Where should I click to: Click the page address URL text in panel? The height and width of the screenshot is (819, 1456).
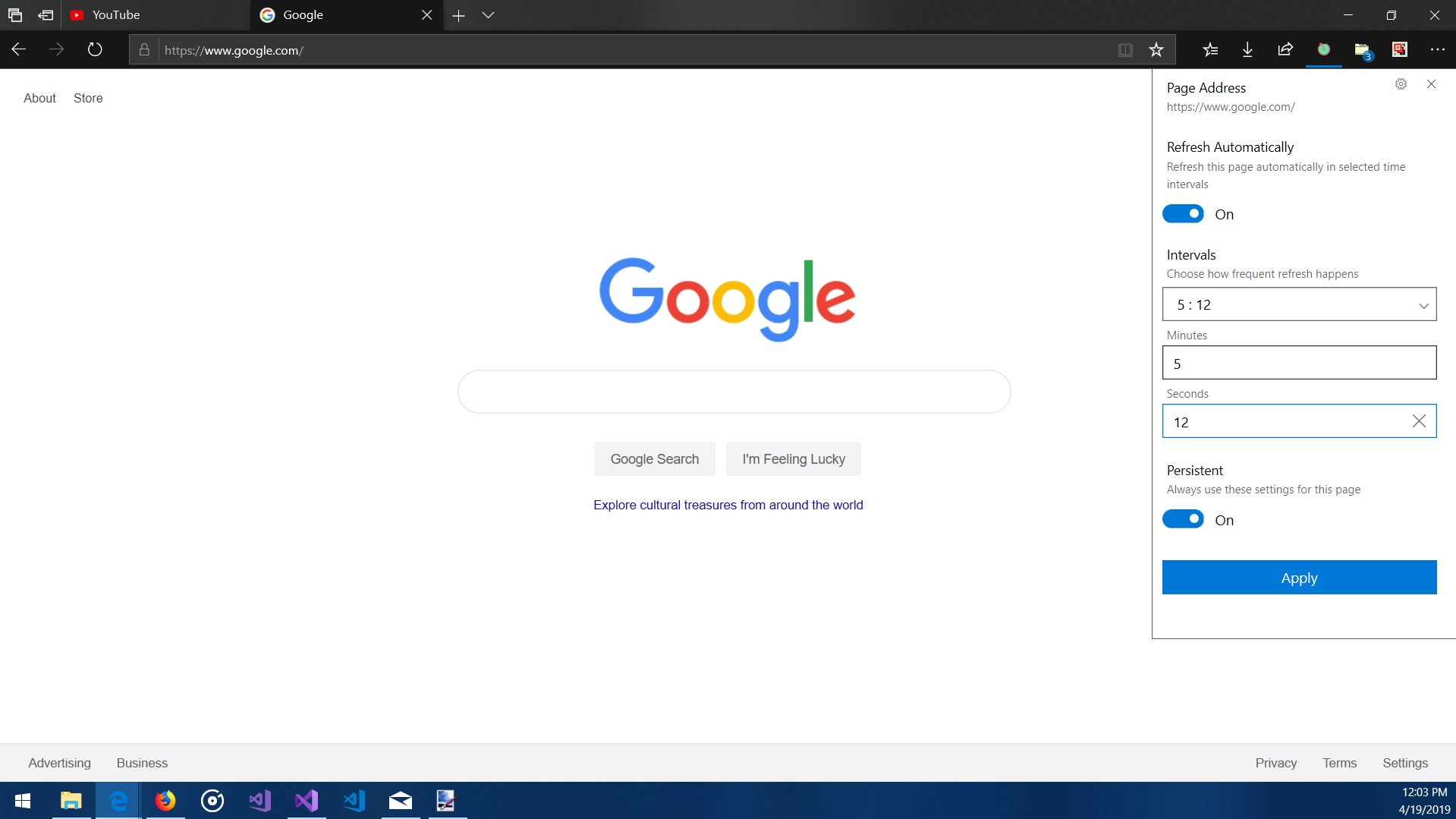(x=1231, y=107)
